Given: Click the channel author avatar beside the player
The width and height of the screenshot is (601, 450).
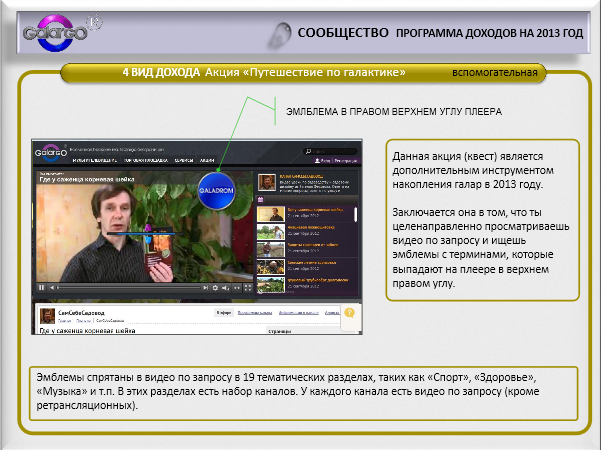Looking at the screenshot, I should point(267,182).
